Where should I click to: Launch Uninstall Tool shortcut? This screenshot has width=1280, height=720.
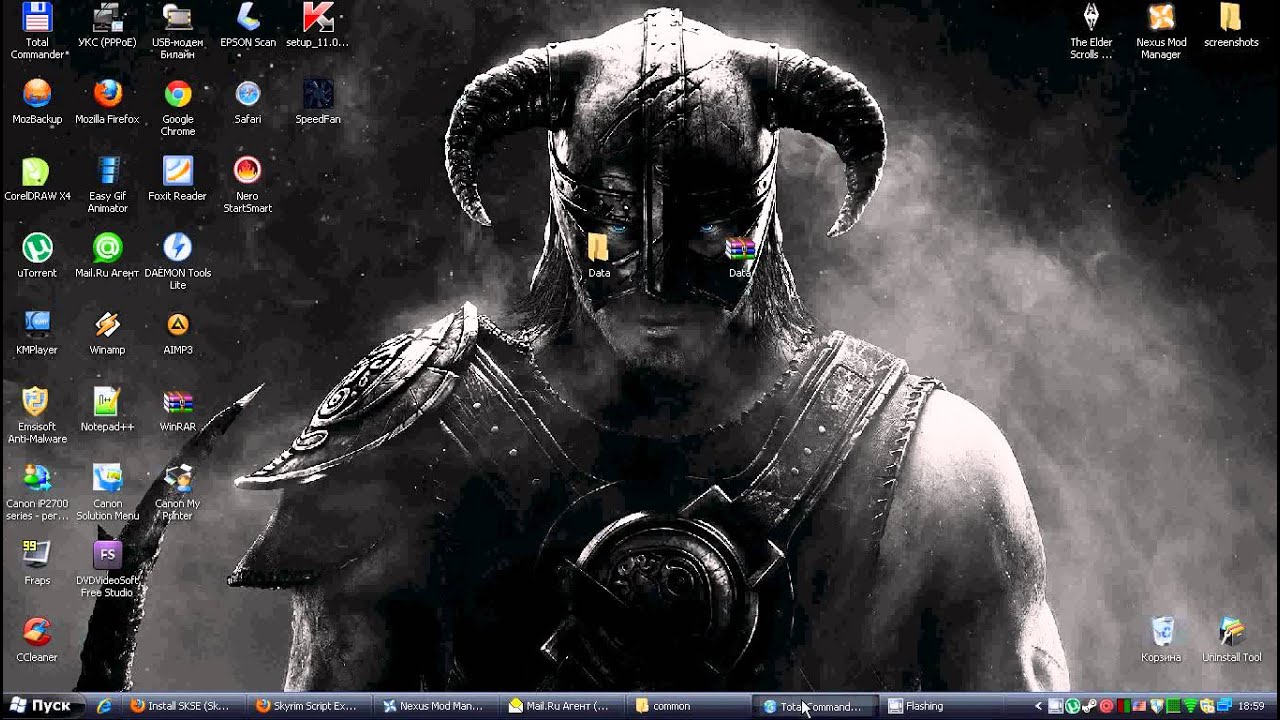coord(1231,640)
